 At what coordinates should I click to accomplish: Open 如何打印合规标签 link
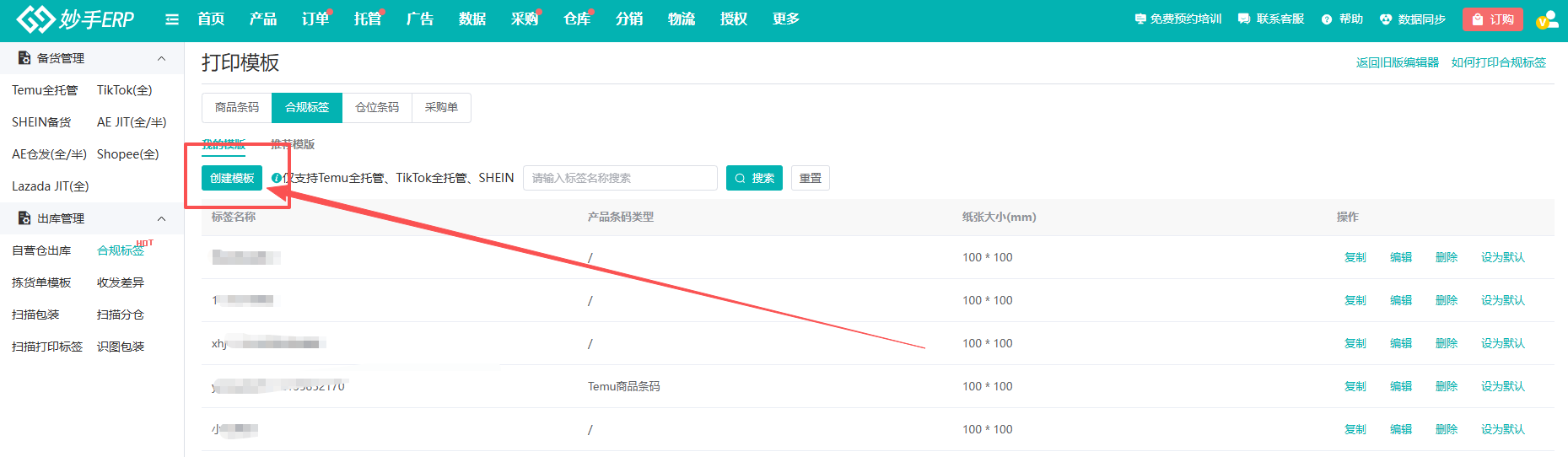click(x=1499, y=62)
